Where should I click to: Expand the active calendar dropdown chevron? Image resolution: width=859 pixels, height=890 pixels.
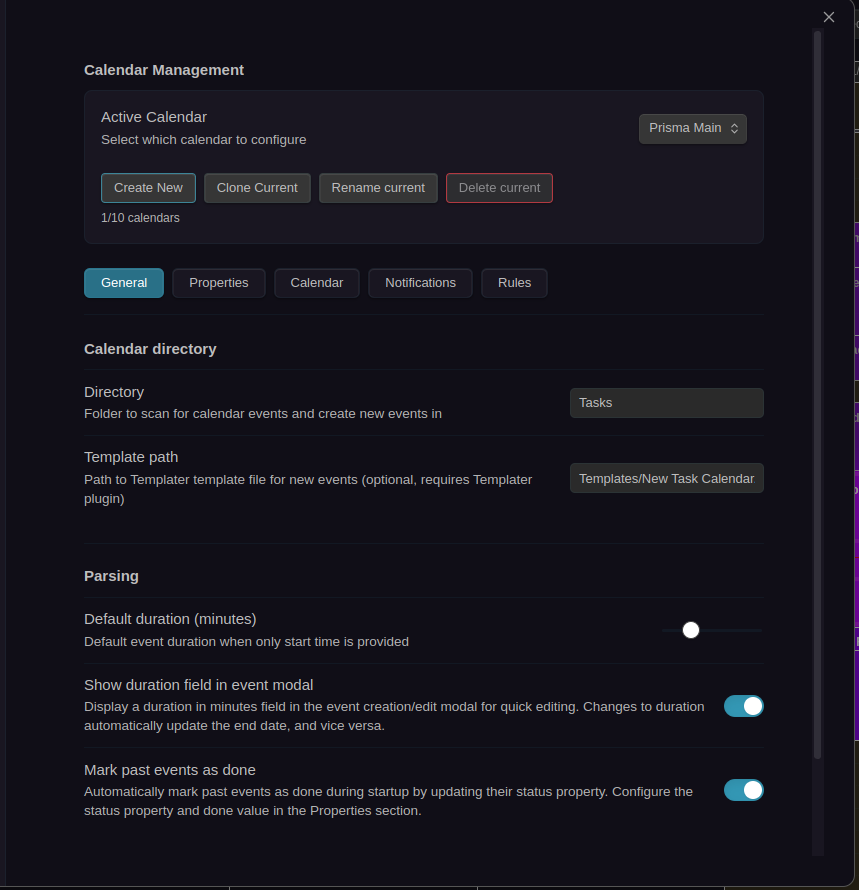pyautogui.click(x=734, y=128)
